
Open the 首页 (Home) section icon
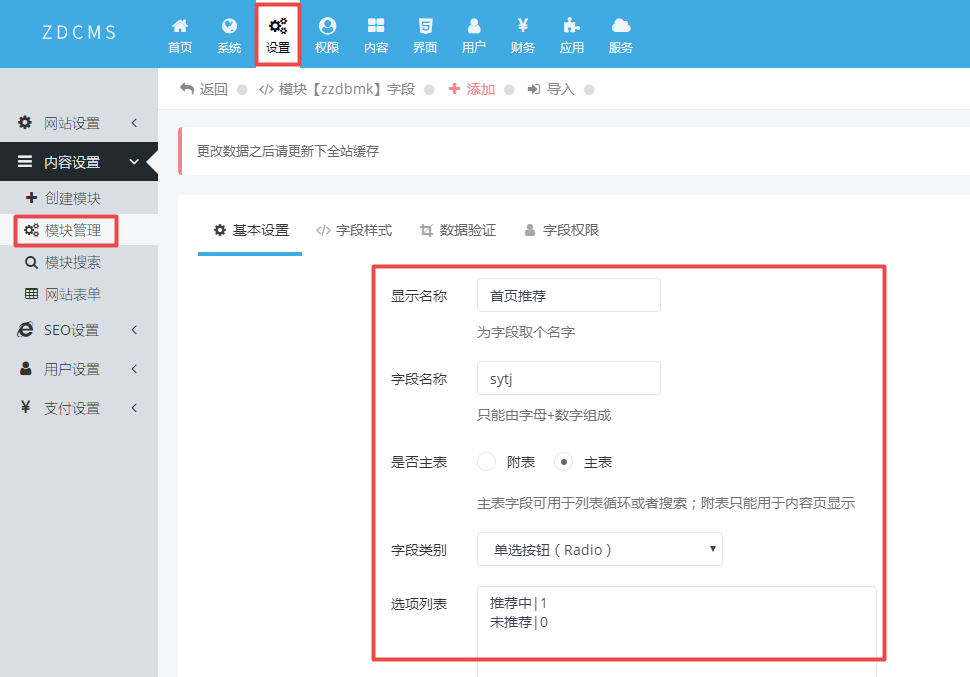tap(179, 33)
